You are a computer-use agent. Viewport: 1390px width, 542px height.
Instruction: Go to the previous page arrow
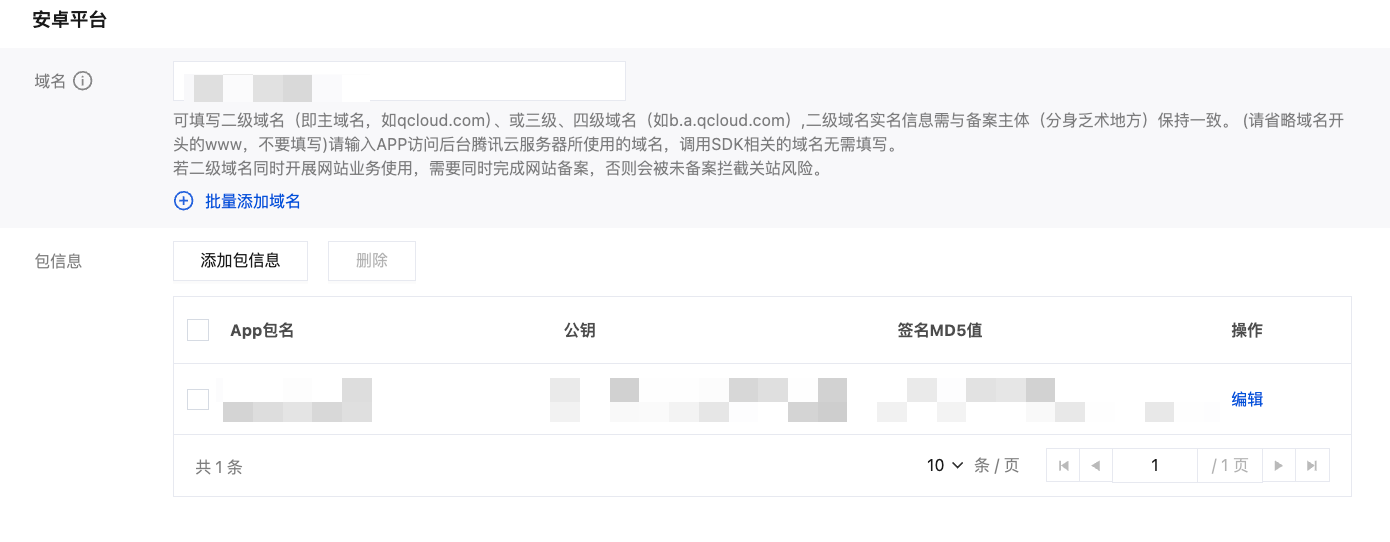pyautogui.click(x=1096, y=465)
